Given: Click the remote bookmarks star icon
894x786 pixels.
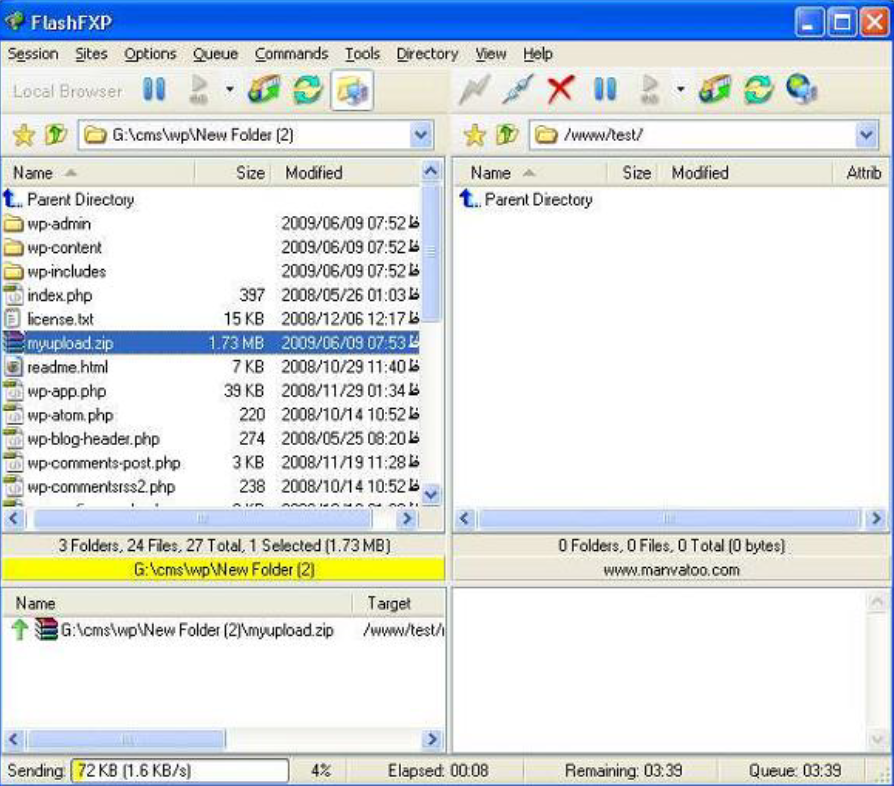Looking at the screenshot, I should click(x=474, y=135).
